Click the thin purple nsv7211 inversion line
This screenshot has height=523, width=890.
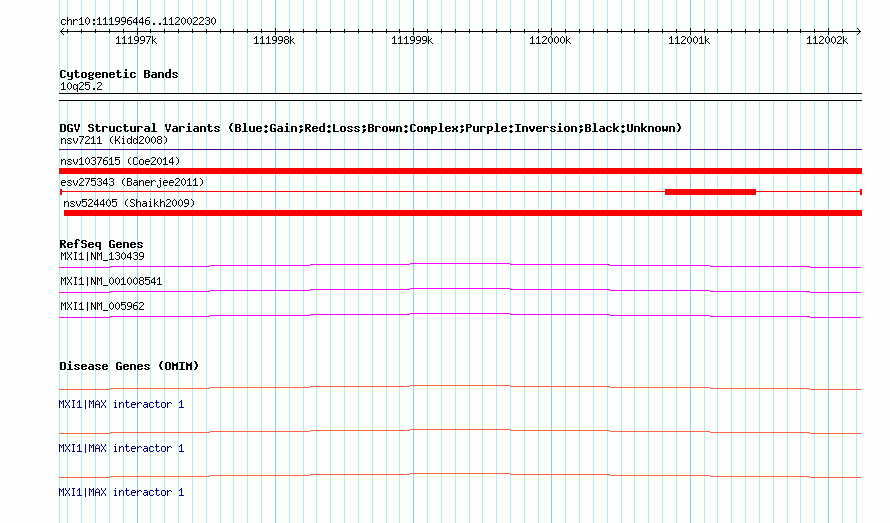point(460,150)
